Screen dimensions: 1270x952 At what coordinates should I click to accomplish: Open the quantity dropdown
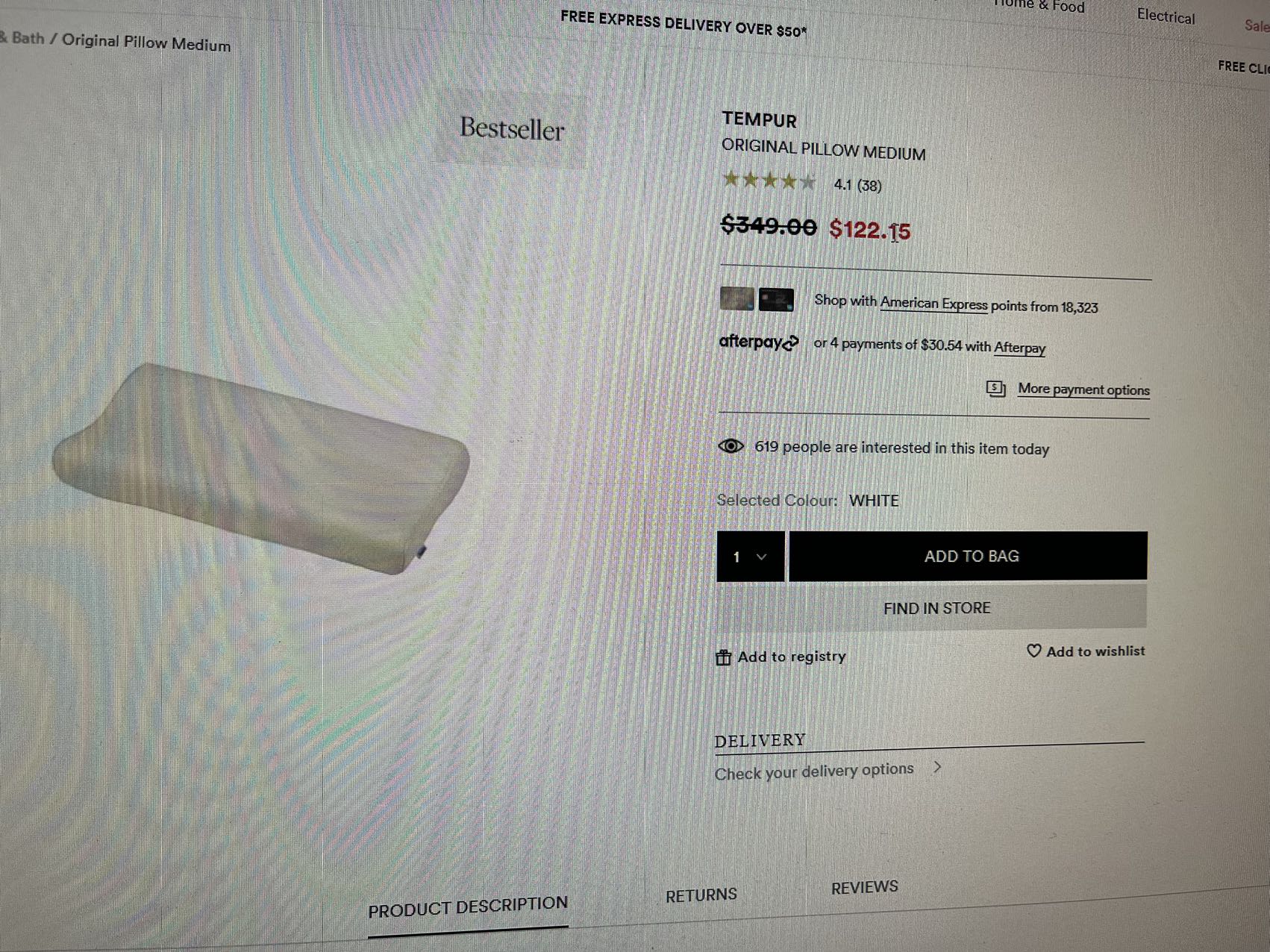coord(751,557)
